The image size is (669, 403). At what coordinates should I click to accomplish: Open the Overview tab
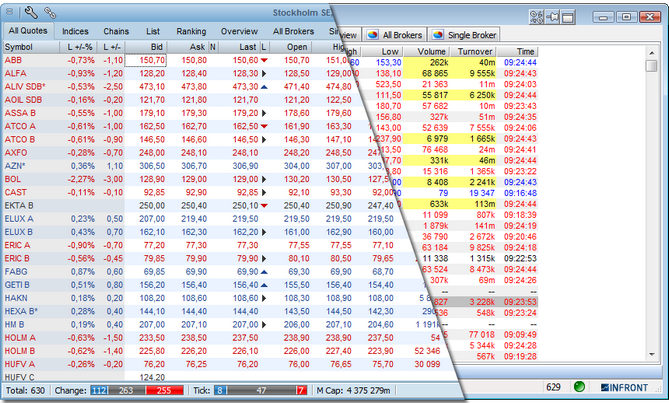click(239, 31)
